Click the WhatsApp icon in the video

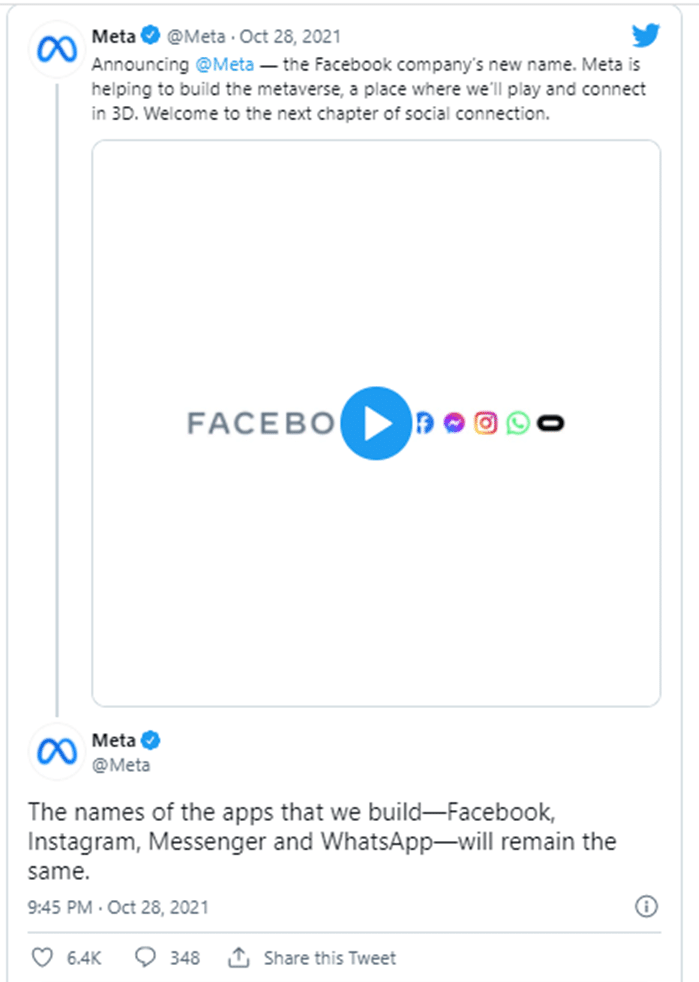518,423
